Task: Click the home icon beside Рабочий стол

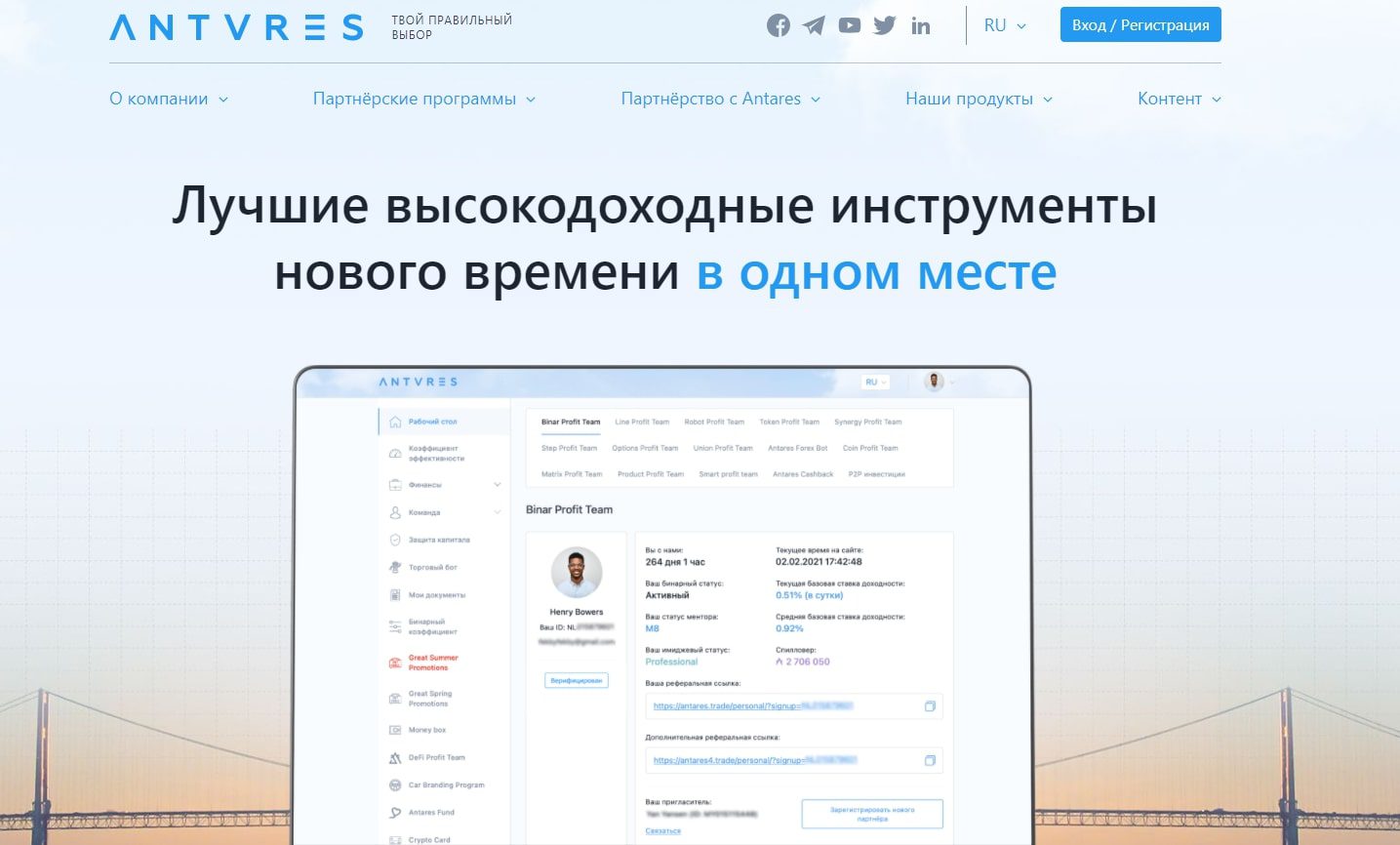Action: 395,422
